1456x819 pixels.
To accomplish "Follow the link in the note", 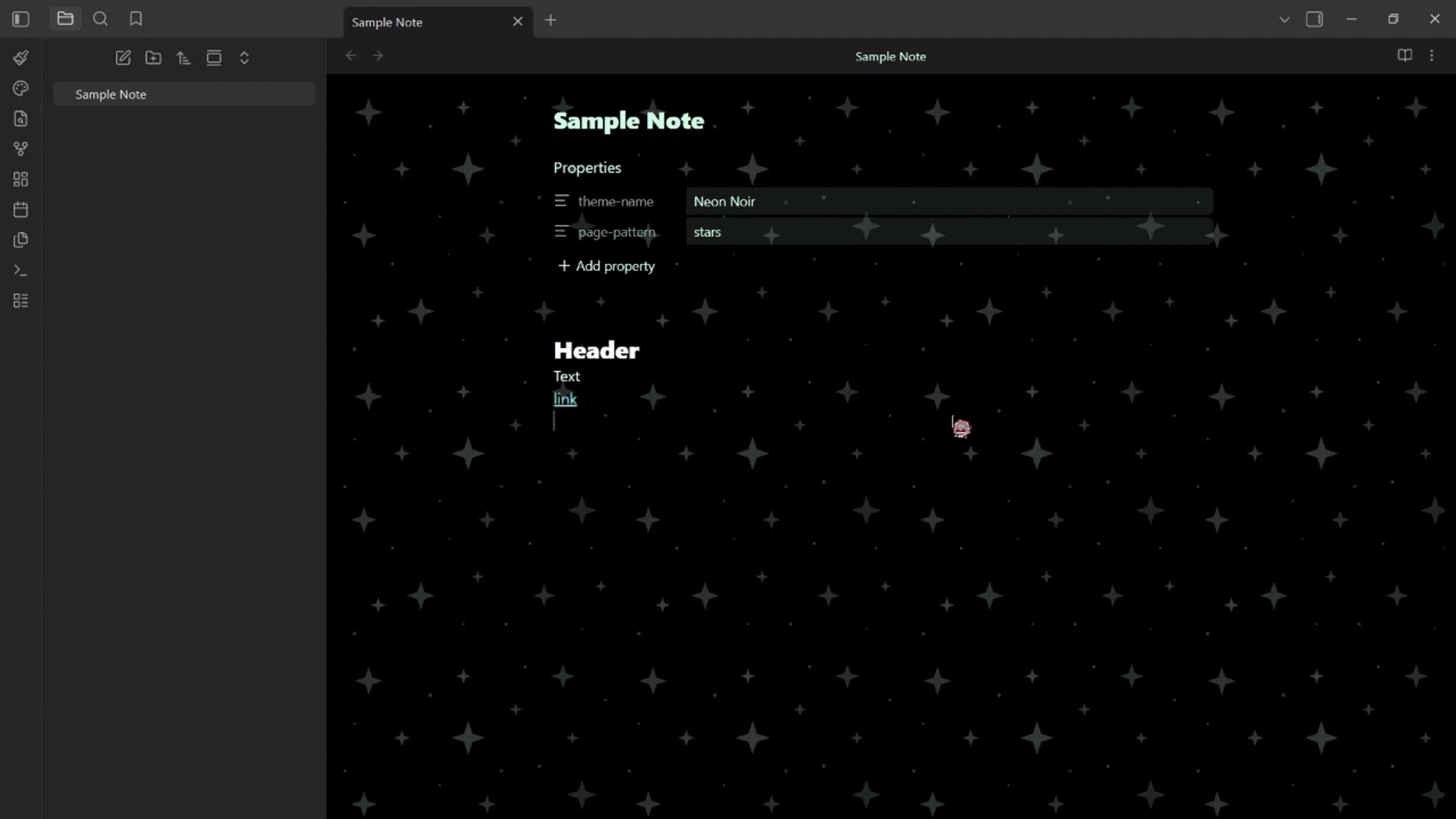I will coord(565,399).
